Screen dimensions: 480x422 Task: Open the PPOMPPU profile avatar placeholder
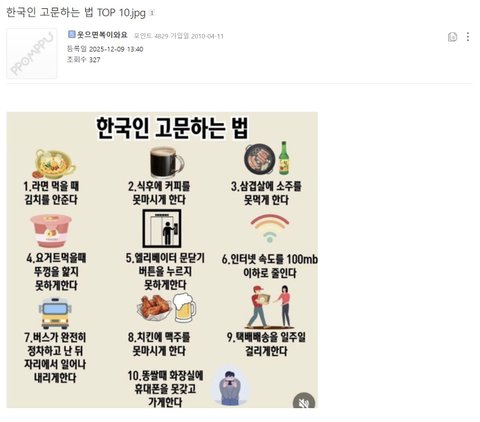(32, 54)
